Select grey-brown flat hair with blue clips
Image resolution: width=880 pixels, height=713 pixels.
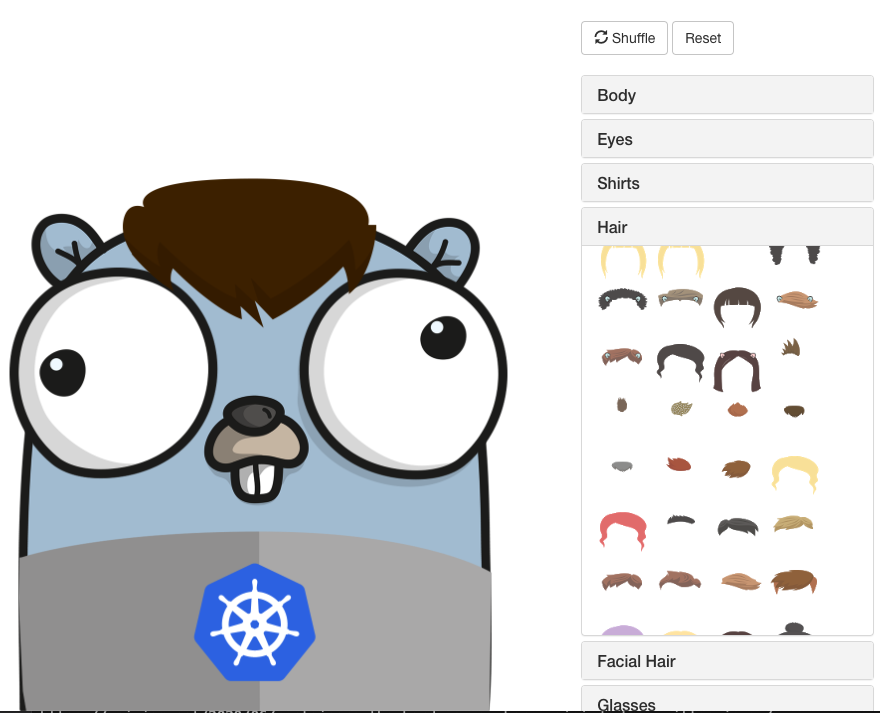(x=680, y=298)
